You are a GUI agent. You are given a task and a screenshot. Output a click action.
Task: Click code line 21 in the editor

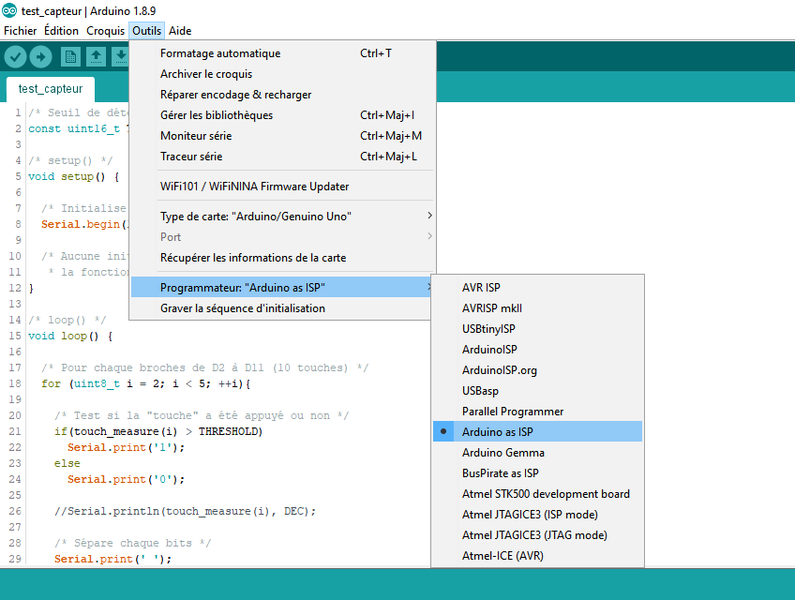158,432
